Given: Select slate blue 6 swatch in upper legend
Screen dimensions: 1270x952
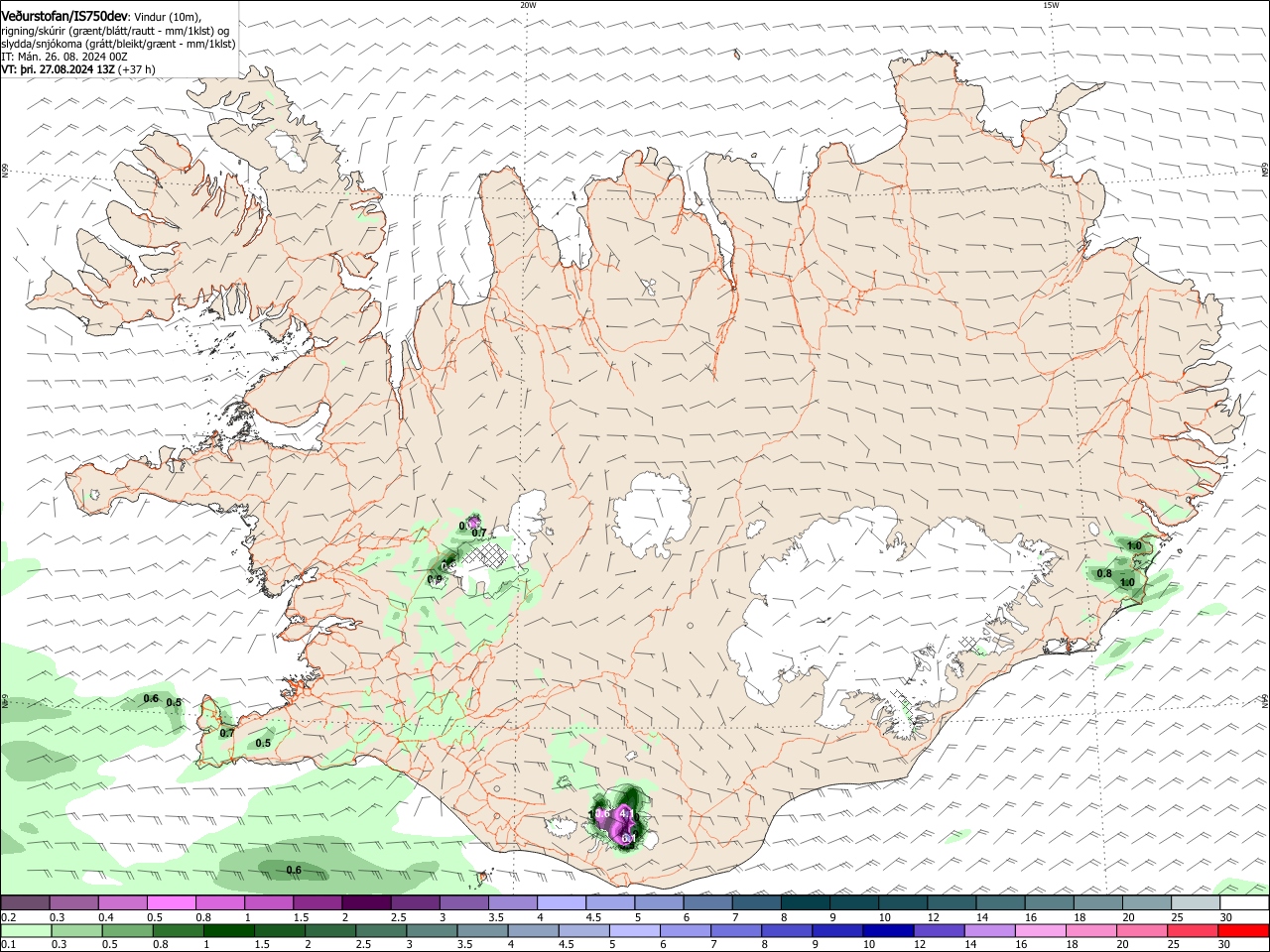Looking at the screenshot, I should click(x=707, y=902).
